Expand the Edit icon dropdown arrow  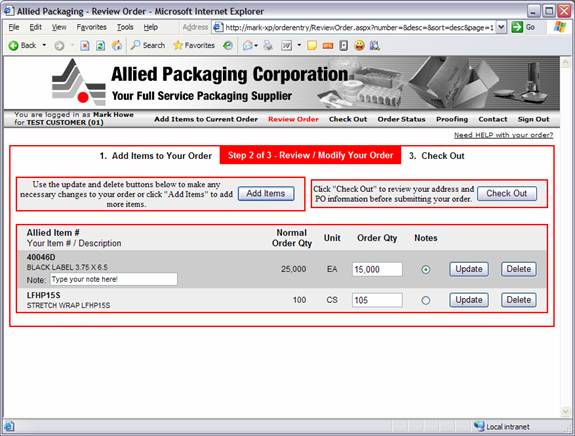click(x=299, y=45)
